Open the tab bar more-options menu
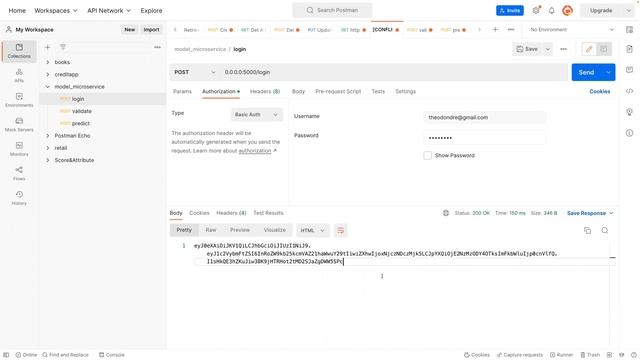Viewport: 640px width, 360px height. coord(511,29)
